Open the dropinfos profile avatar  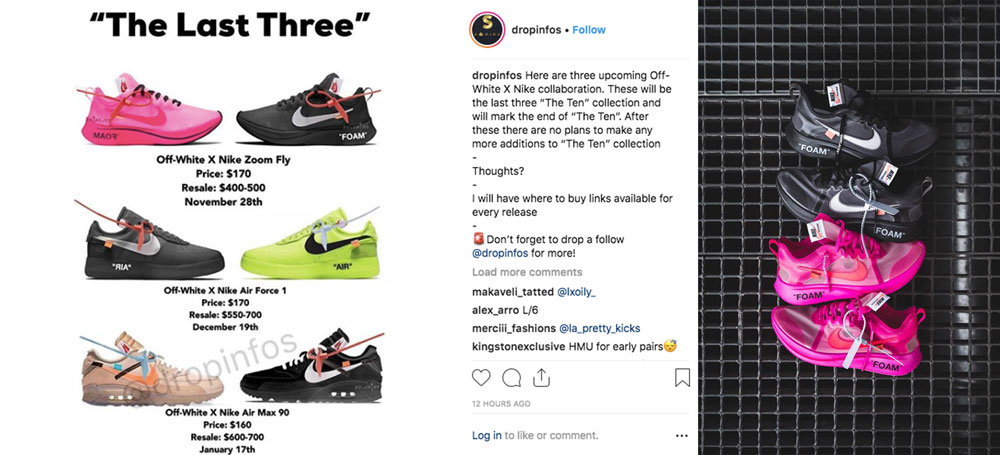(487, 29)
